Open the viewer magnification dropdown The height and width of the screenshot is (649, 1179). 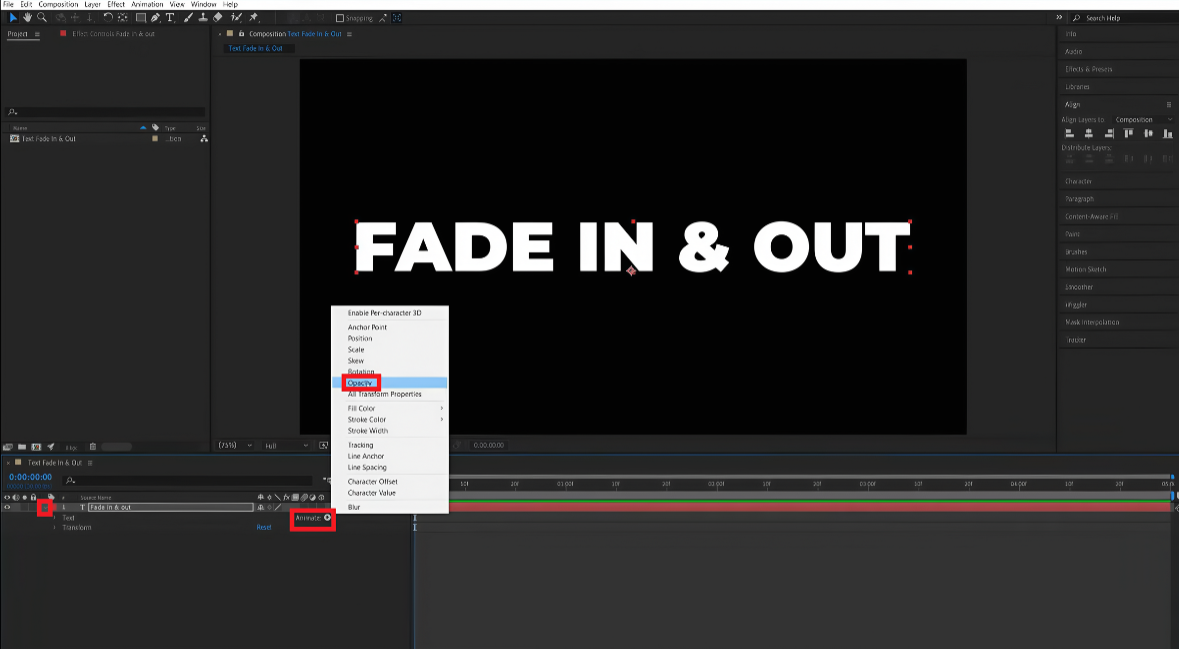[235, 445]
